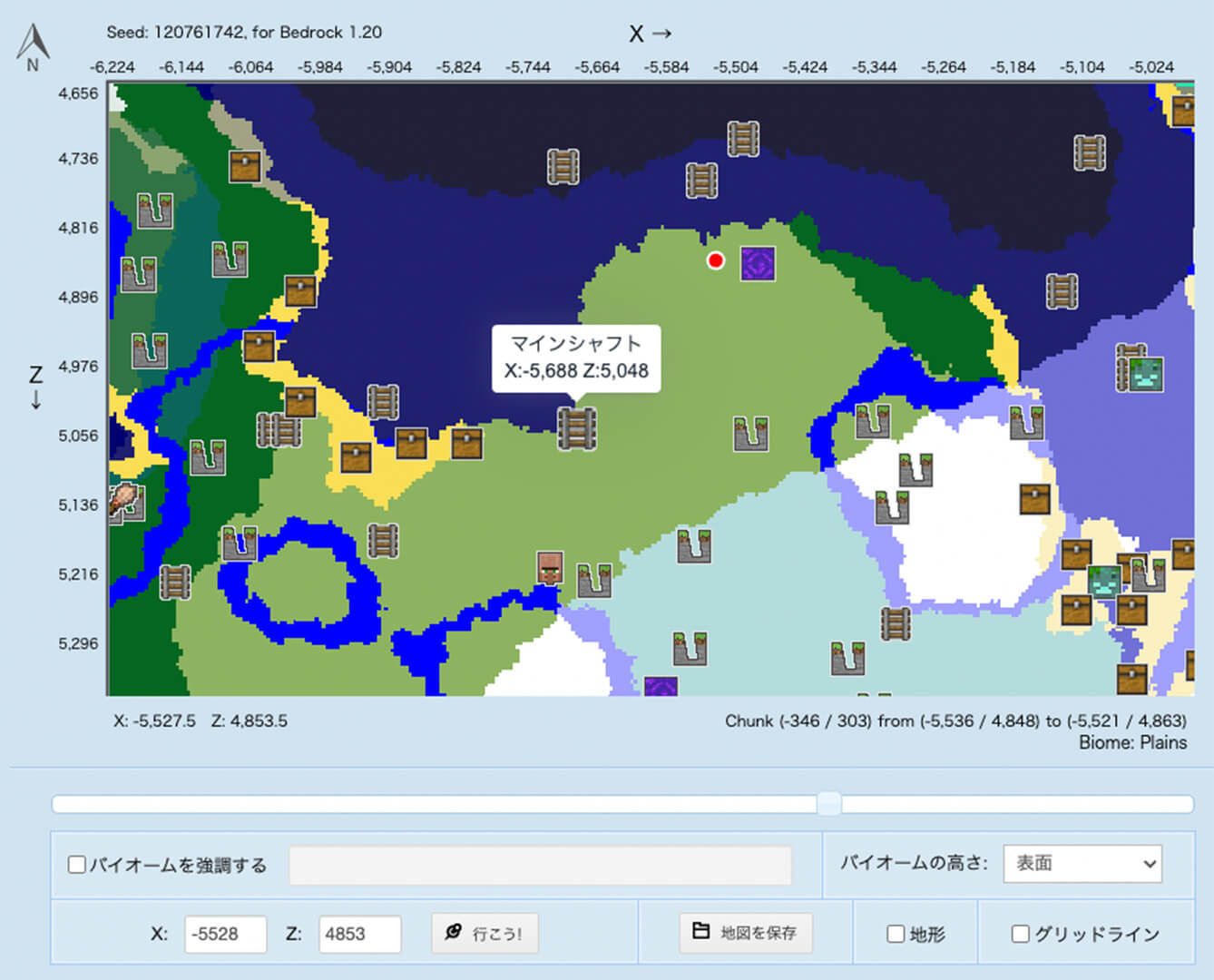Select the topmost treasure chest in the left forest
Viewport: 1214px width, 980px height.
pos(245,167)
